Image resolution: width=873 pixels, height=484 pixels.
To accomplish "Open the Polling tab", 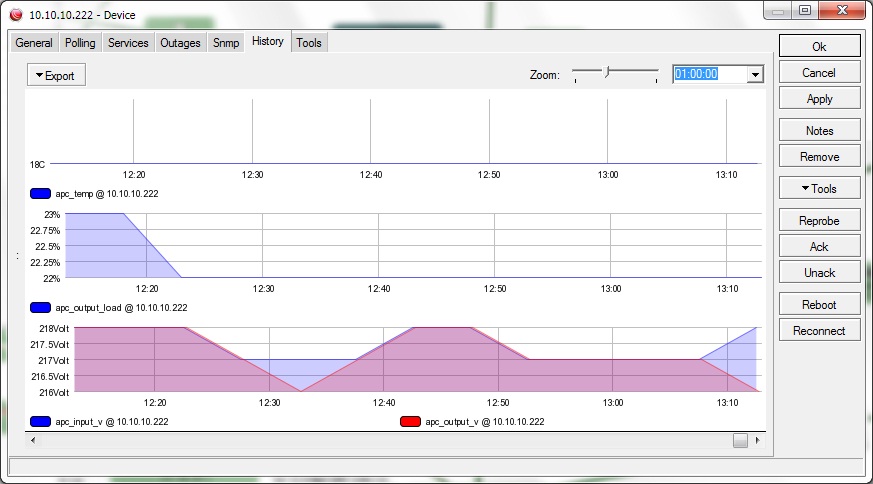I will tap(80, 43).
